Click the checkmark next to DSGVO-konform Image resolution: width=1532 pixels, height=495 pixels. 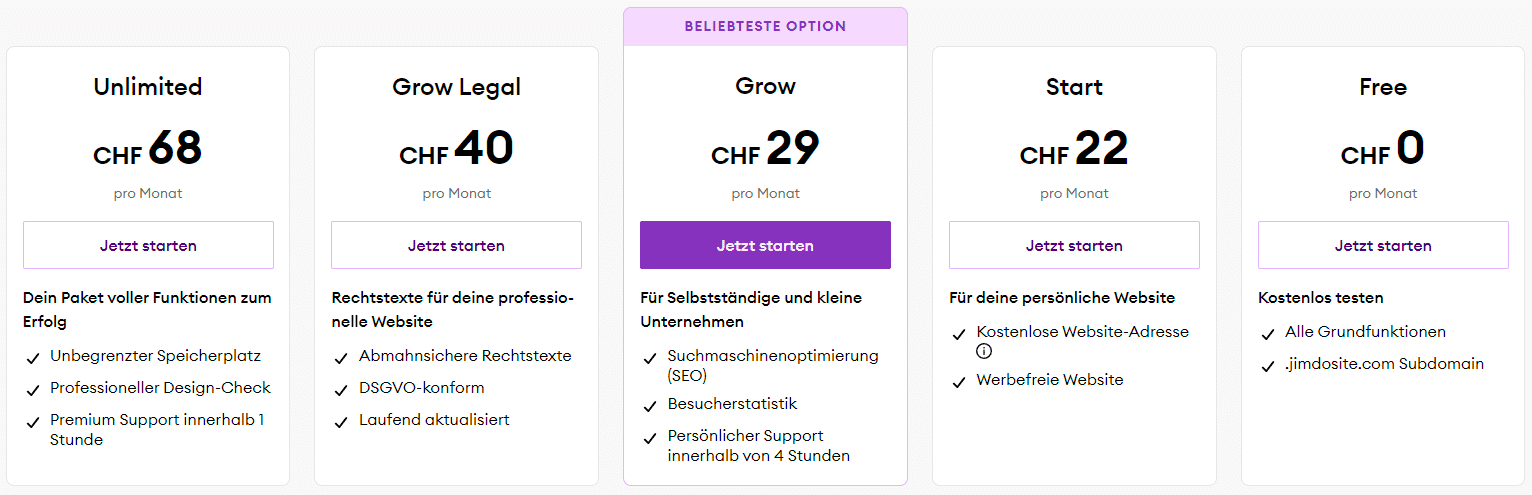click(339, 389)
